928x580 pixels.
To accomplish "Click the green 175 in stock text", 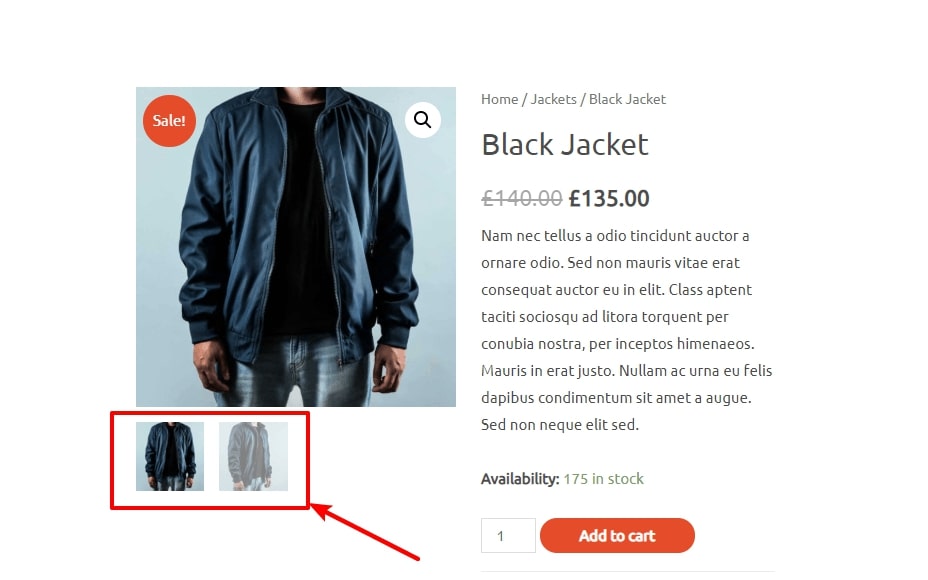I will tap(603, 479).
